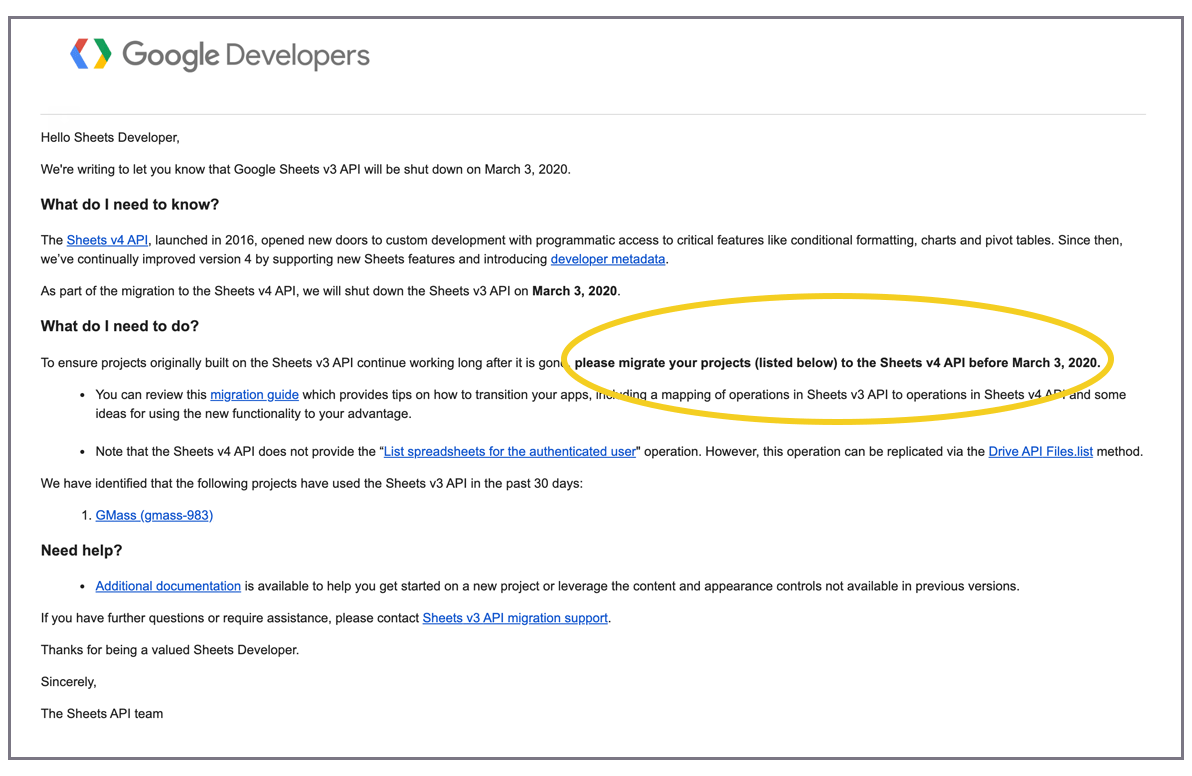Image resolution: width=1192 pixels, height=776 pixels.
Task: Click the Google Developers chevron logo icon
Action: (x=90, y=54)
